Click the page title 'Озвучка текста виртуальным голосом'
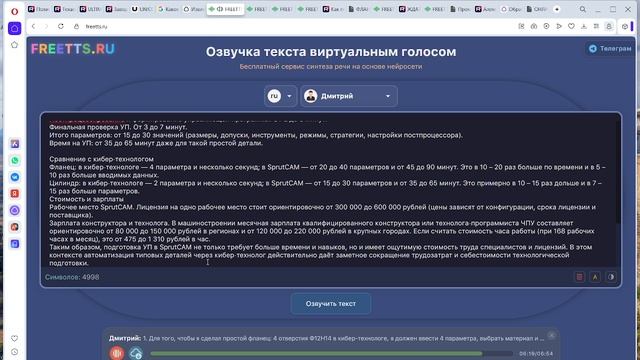The height and width of the screenshot is (360, 640). 331,52
